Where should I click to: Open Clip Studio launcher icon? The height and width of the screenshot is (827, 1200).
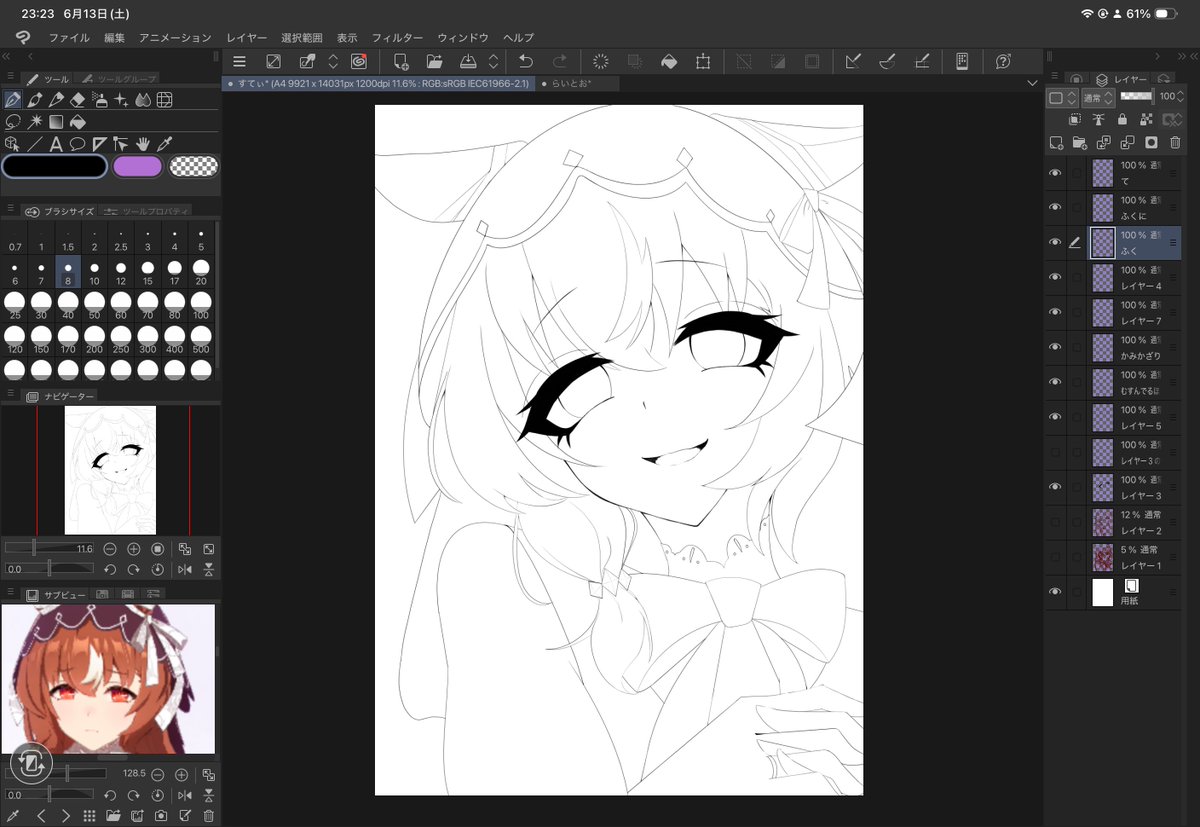[x=359, y=61]
